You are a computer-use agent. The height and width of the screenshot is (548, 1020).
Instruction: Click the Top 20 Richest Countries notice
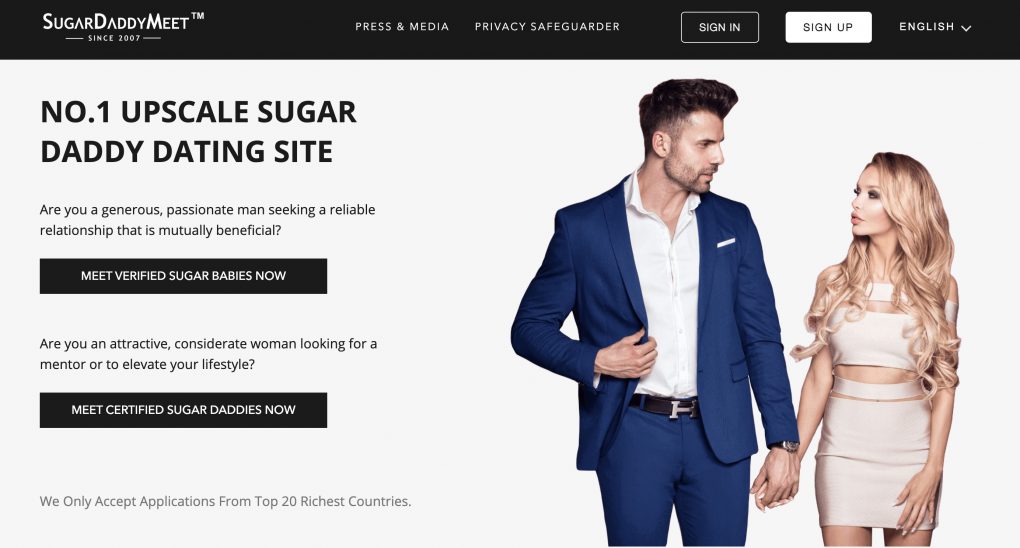(225, 501)
